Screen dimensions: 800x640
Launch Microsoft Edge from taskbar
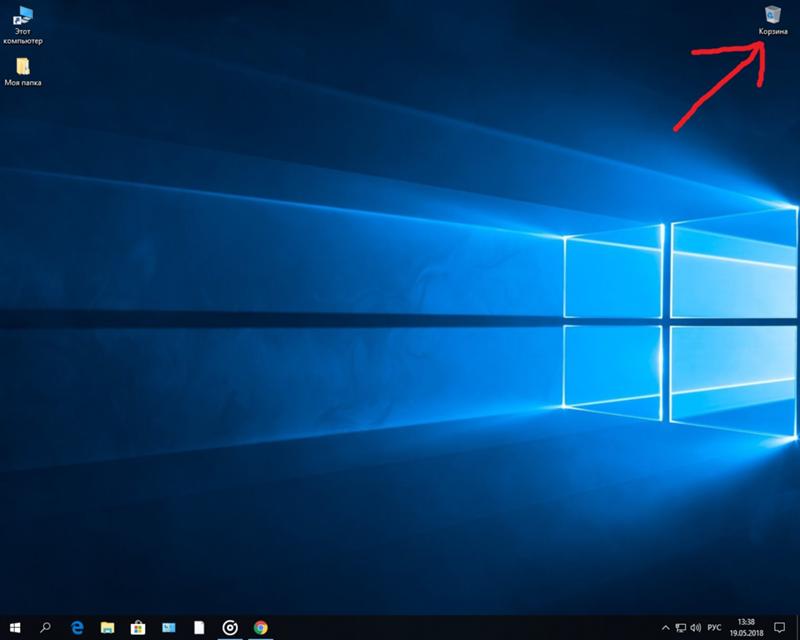point(77,627)
